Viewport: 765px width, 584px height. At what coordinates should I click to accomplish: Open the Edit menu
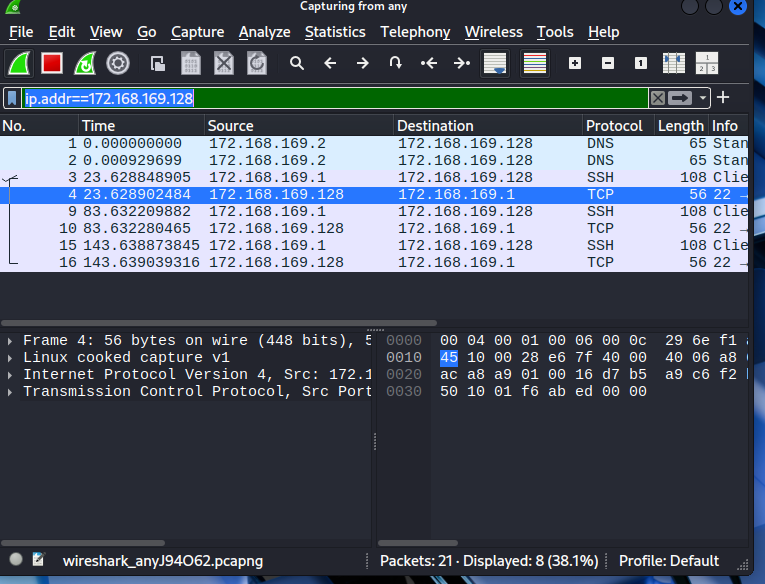point(61,32)
